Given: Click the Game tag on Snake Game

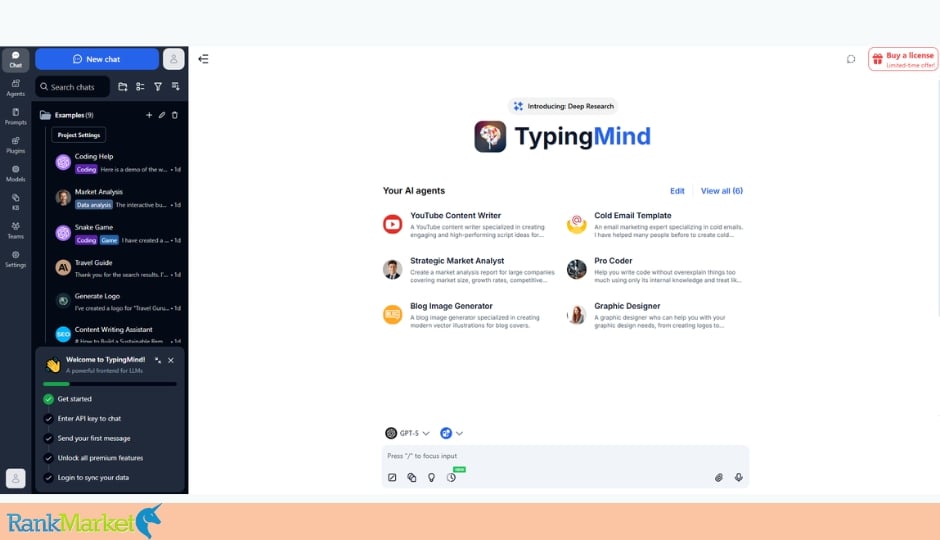Looking at the screenshot, I should [x=109, y=240].
